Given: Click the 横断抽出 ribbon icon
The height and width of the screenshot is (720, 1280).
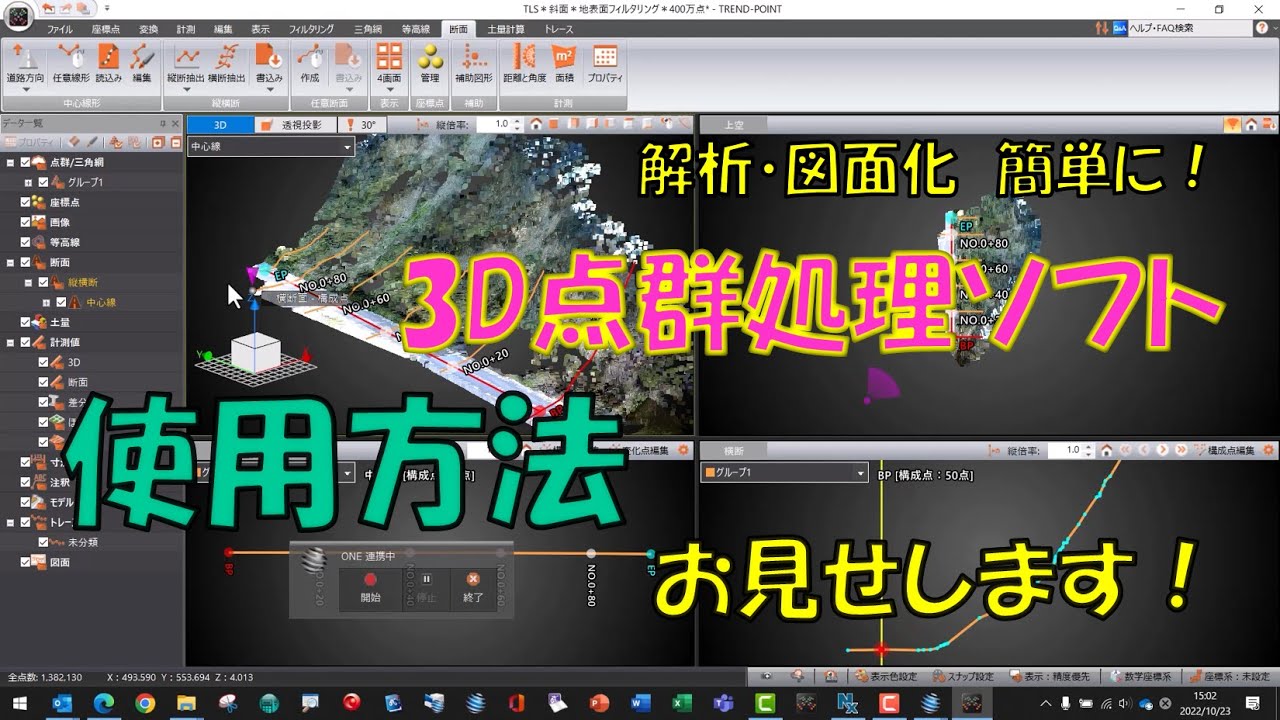Looking at the screenshot, I should (227, 63).
